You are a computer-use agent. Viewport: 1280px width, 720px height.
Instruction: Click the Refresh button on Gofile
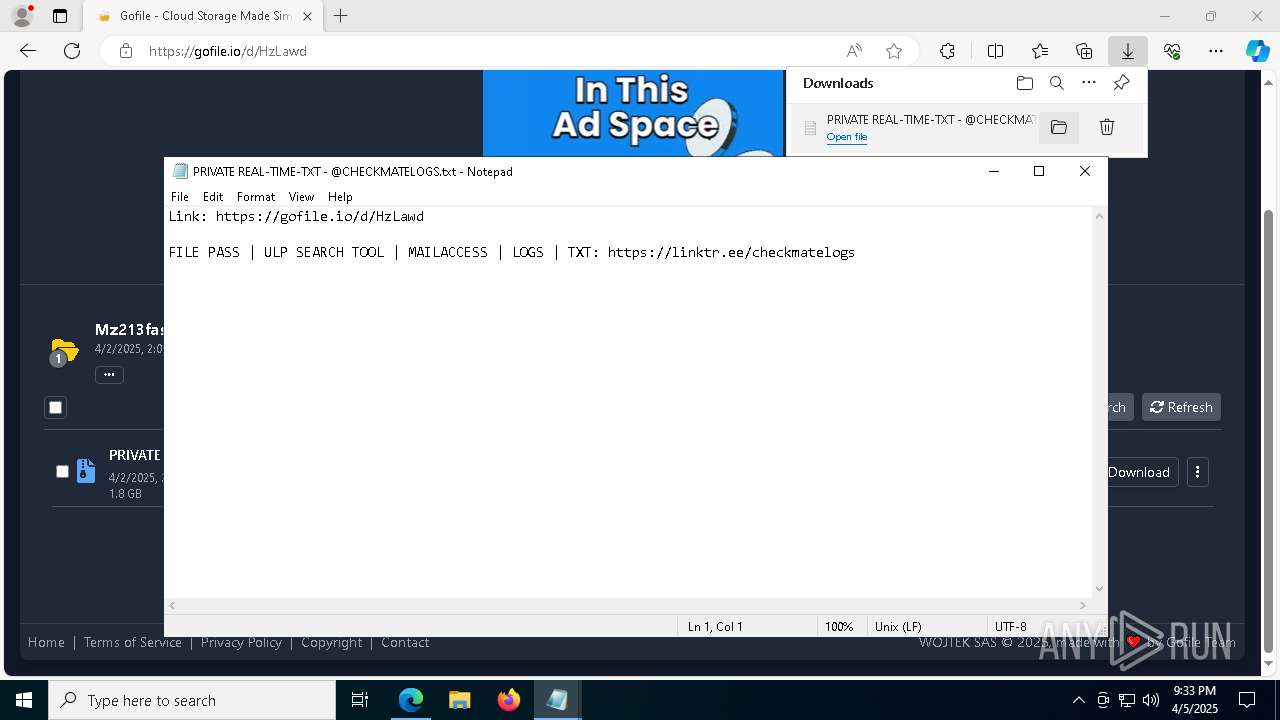pos(1181,407)
